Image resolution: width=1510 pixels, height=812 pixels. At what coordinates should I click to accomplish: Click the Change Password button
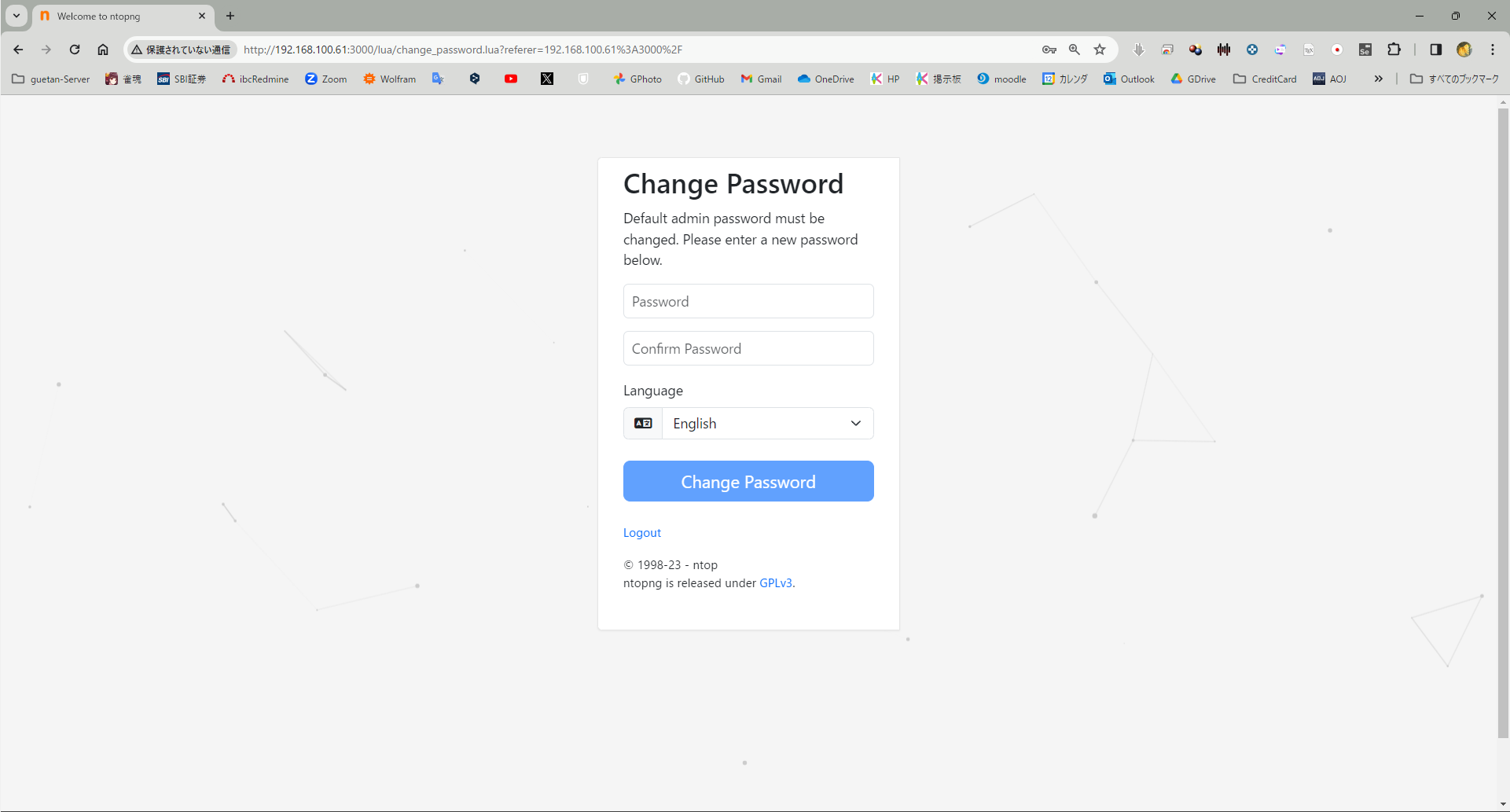click(x=748, y=481)
